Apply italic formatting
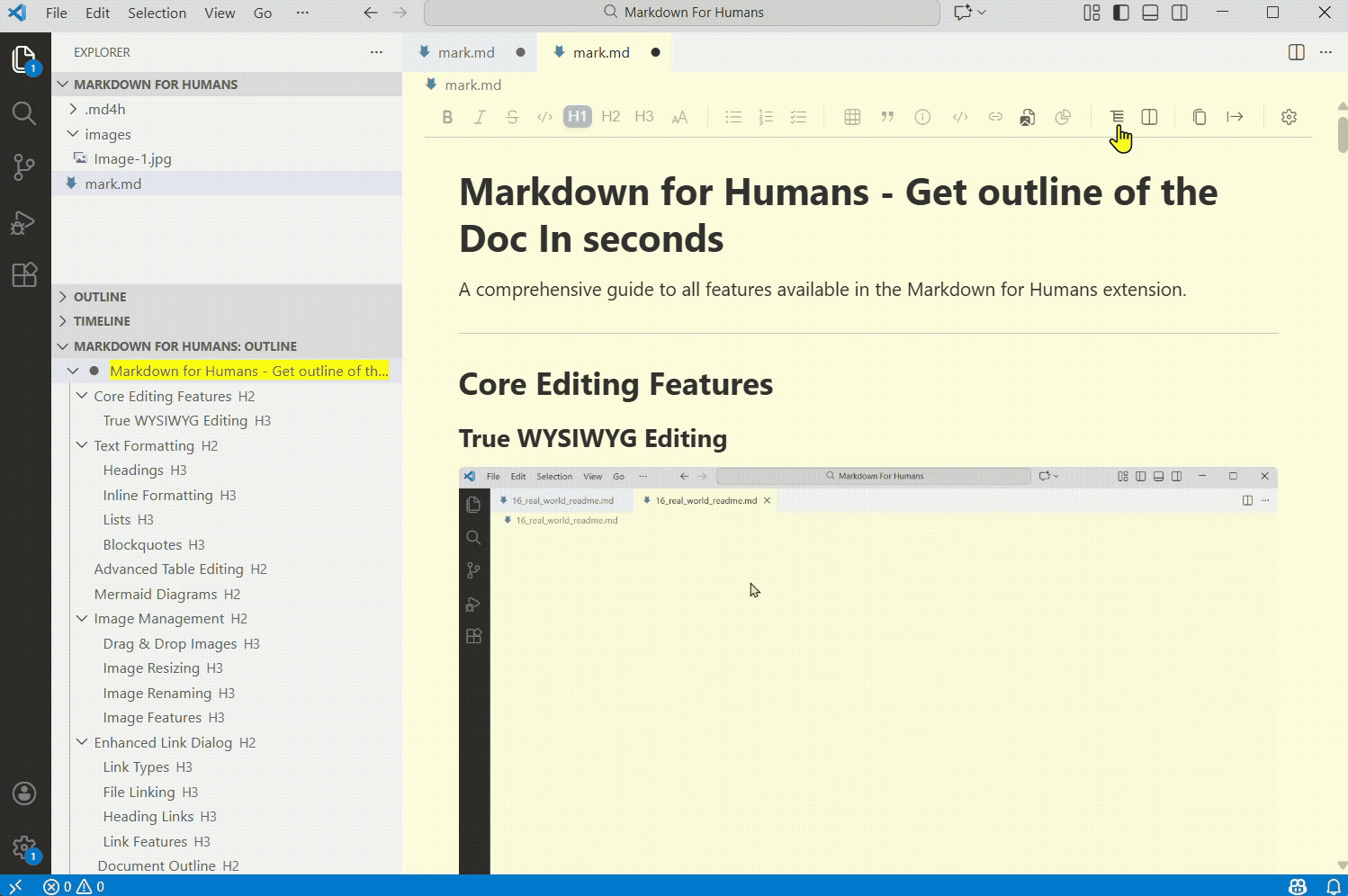 tap(480, 116)
